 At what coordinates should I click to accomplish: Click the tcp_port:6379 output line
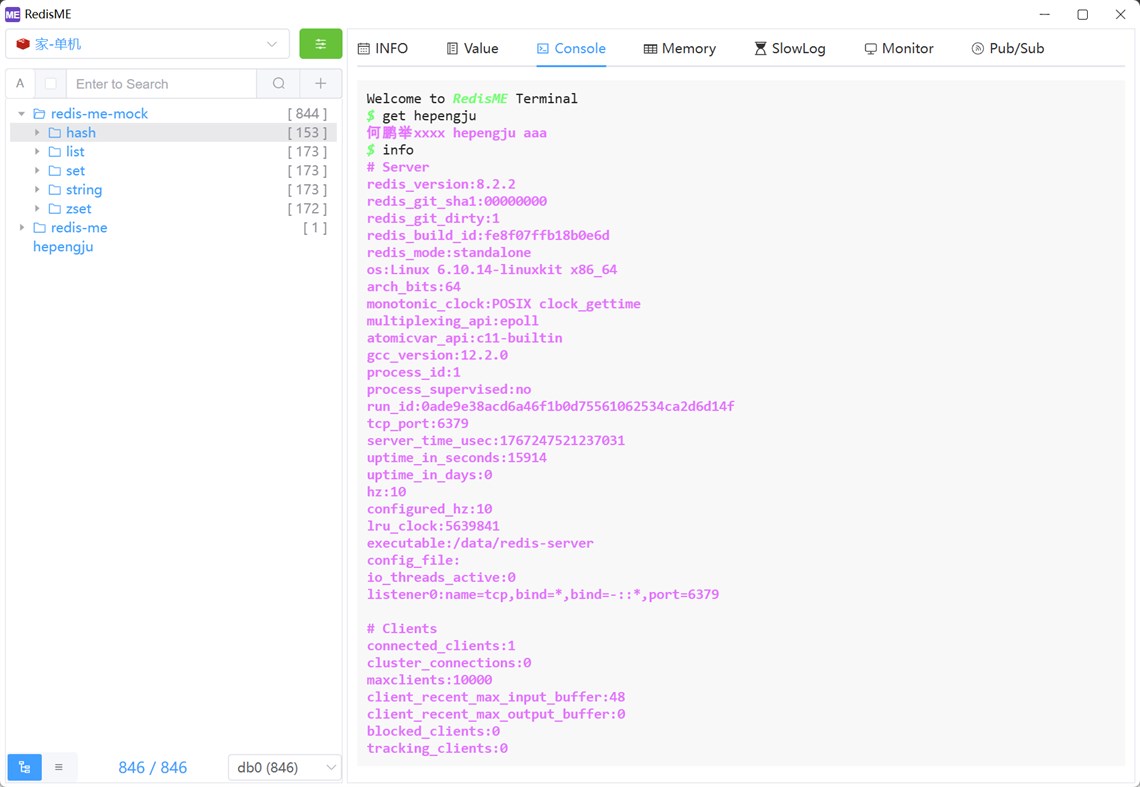(x=418, y=423)
